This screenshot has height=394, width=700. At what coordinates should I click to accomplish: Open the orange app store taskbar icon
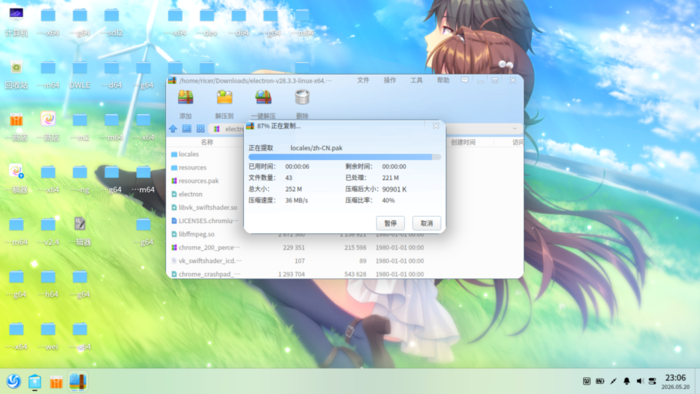tap(56, 381)
